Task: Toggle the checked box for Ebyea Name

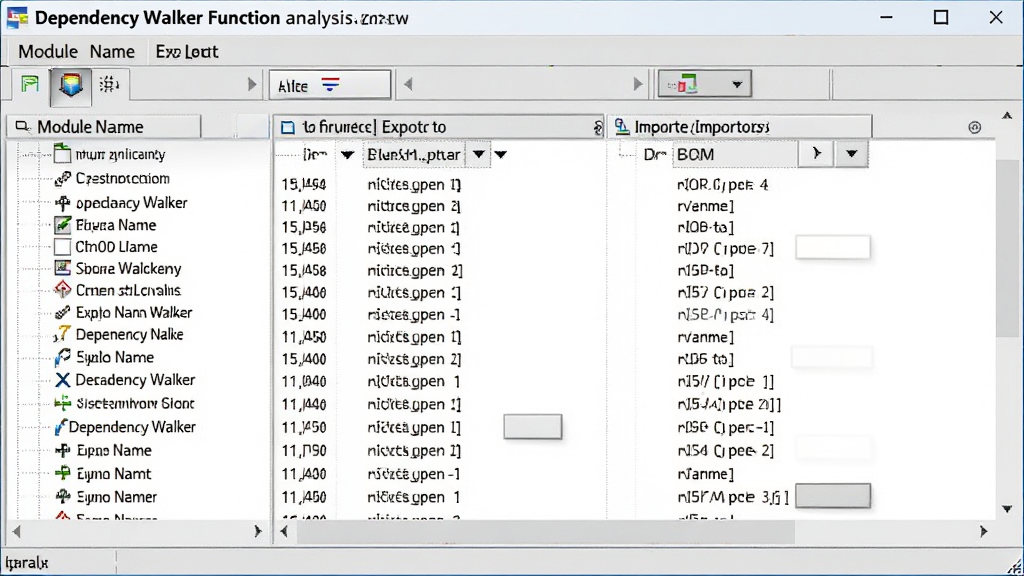Action: [63, 225]
